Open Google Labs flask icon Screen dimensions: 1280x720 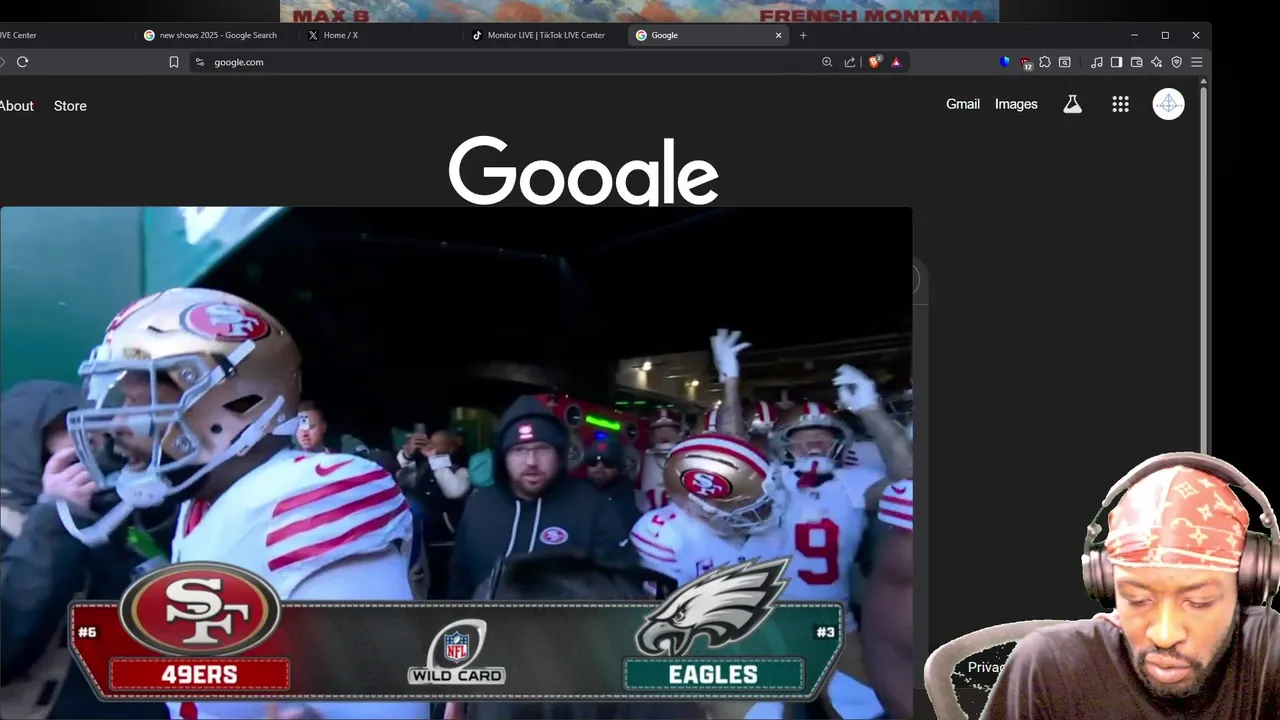tap(1072, 104)
